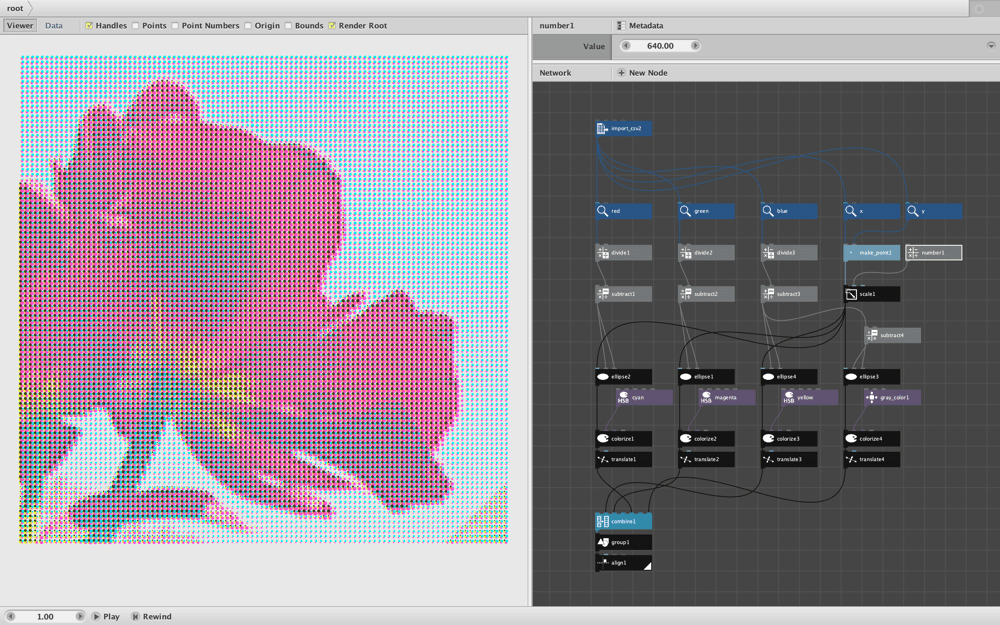
Task: Click the halftone flower rendering in viewer
Action: (x=263, y=299)
